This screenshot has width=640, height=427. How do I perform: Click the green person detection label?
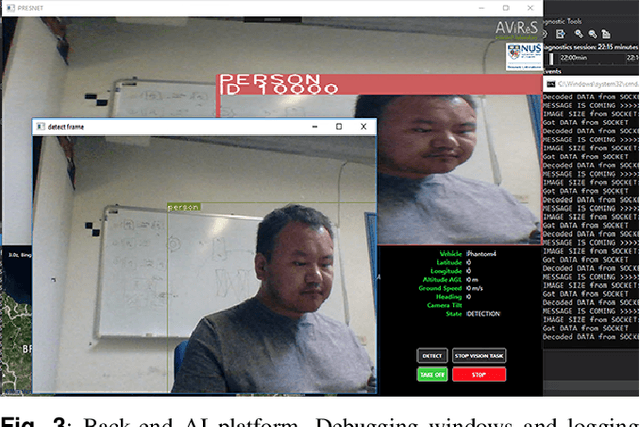coord(183,207)
